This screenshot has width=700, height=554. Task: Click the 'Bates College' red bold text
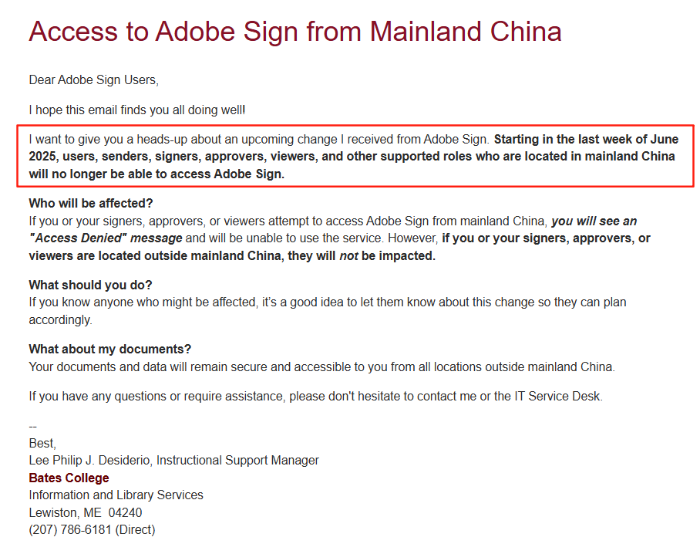point(69,478)
